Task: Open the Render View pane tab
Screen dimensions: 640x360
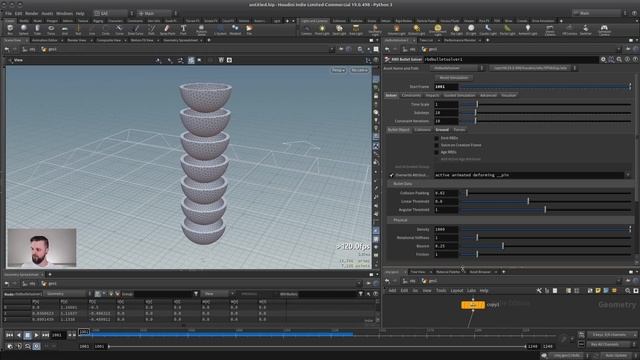Action: tap(76, 40)
